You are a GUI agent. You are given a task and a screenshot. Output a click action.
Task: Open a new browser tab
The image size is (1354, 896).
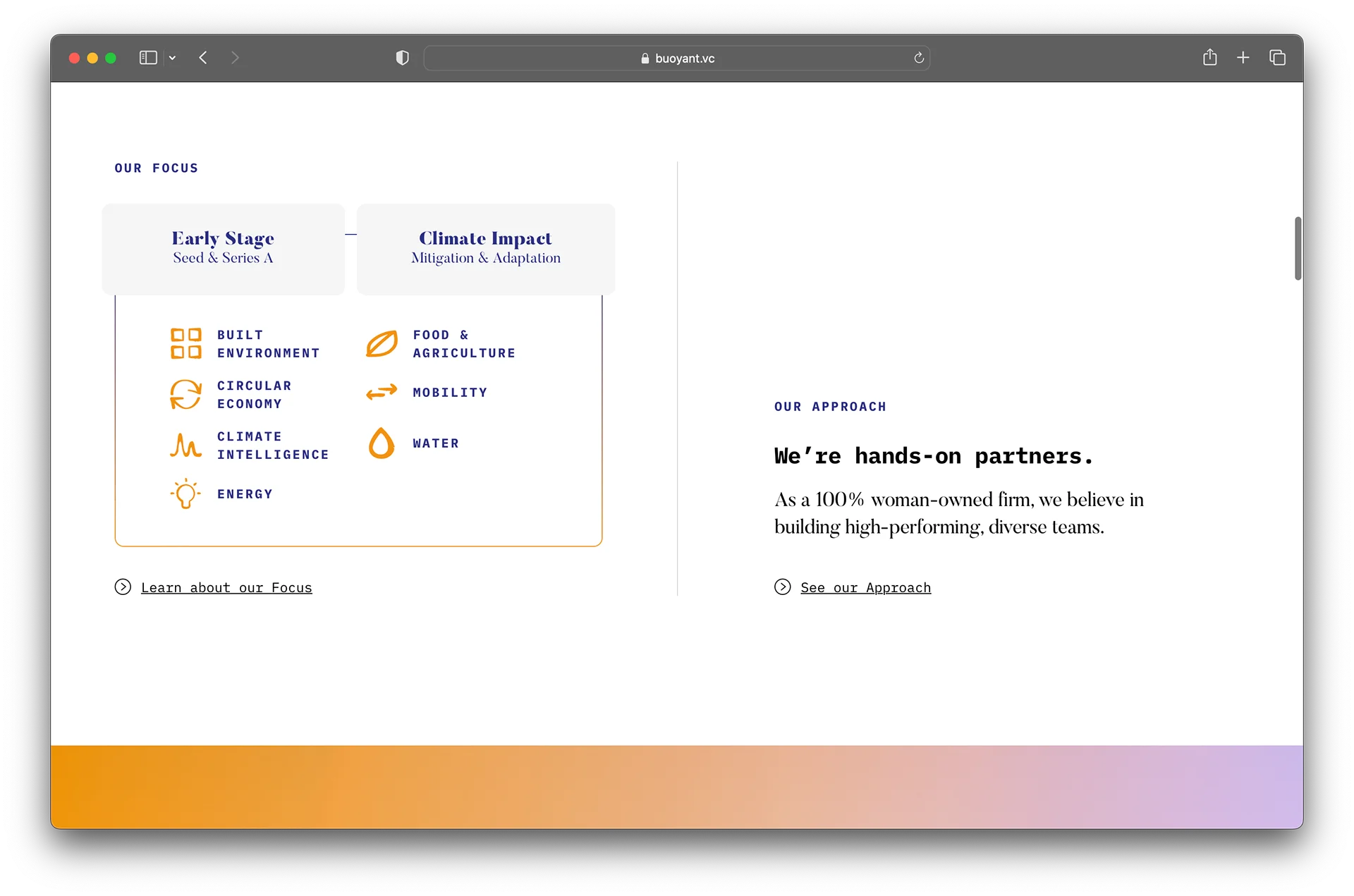1243,57
